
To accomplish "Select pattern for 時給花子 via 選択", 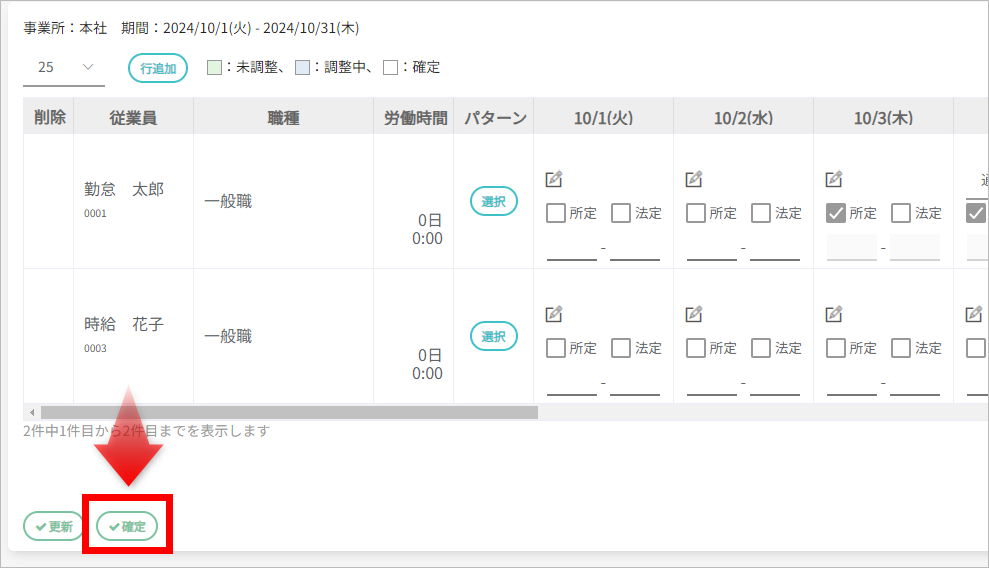I will (494, 336).
